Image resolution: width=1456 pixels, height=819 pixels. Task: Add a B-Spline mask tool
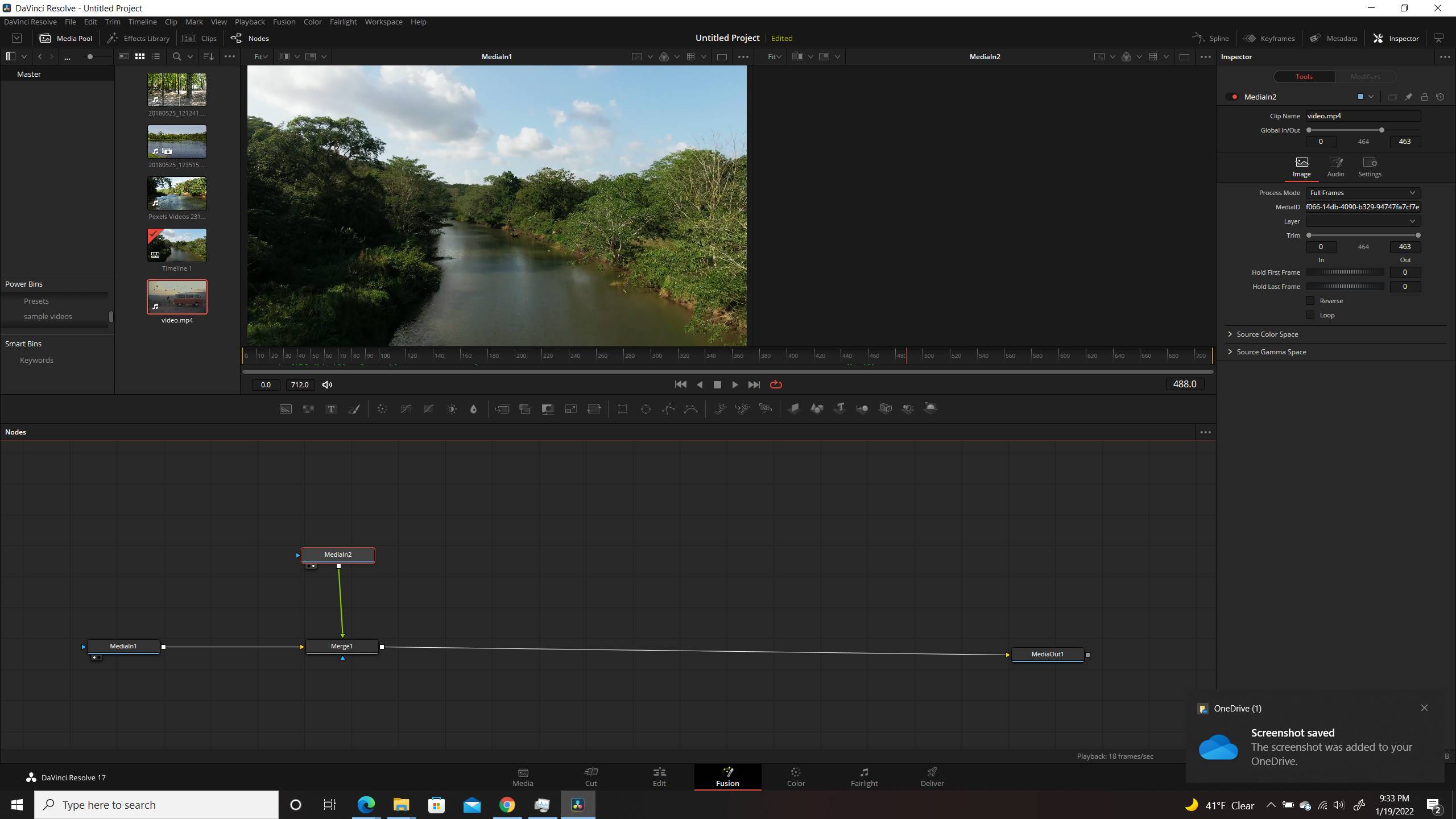tap(691, 408)
